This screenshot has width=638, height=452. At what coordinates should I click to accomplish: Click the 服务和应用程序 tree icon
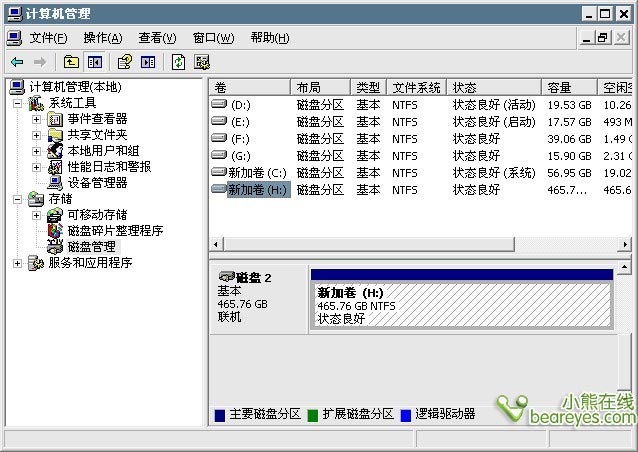(36, 263)
